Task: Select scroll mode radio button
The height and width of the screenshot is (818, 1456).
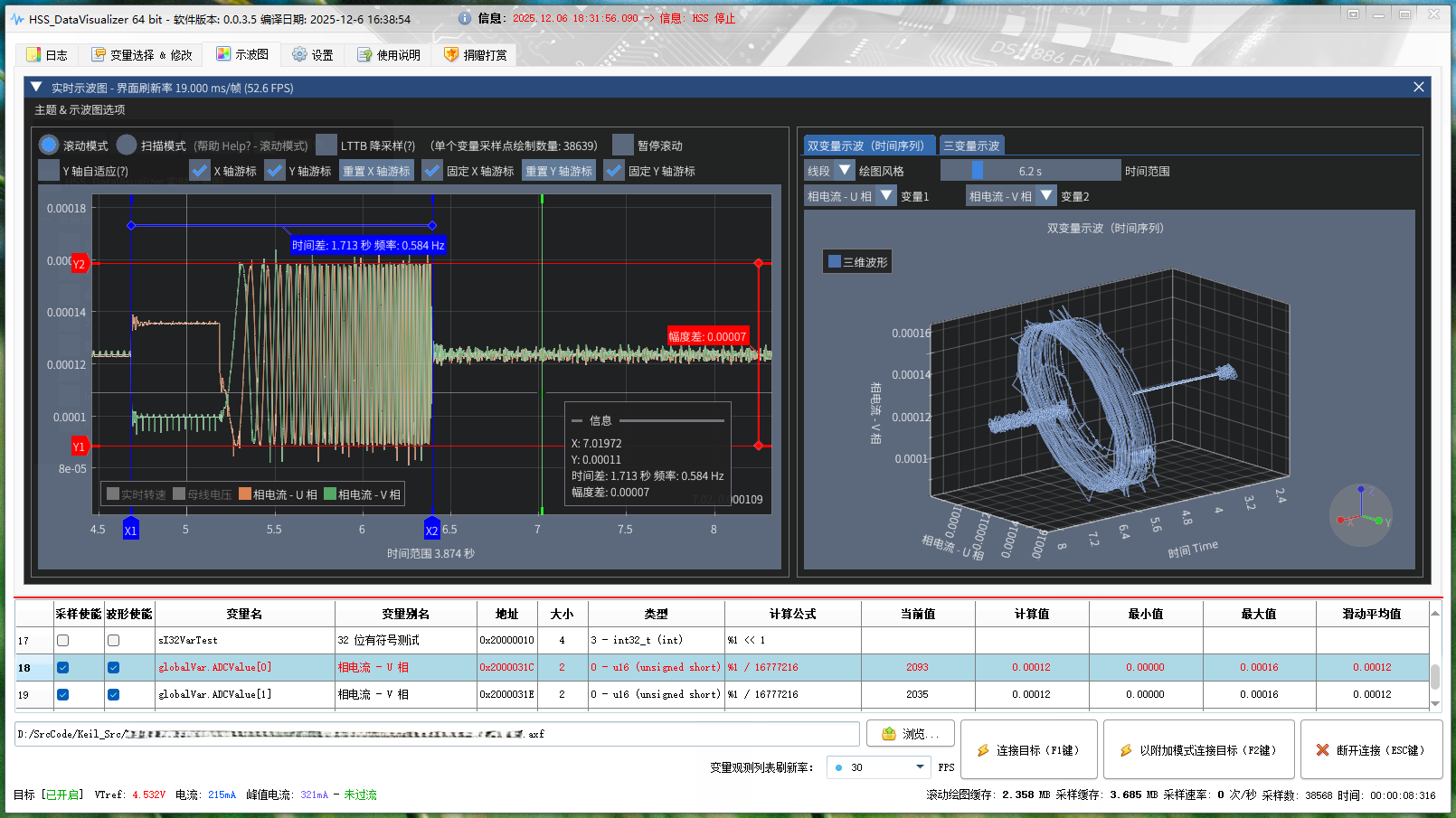Action: coord(49,146)
